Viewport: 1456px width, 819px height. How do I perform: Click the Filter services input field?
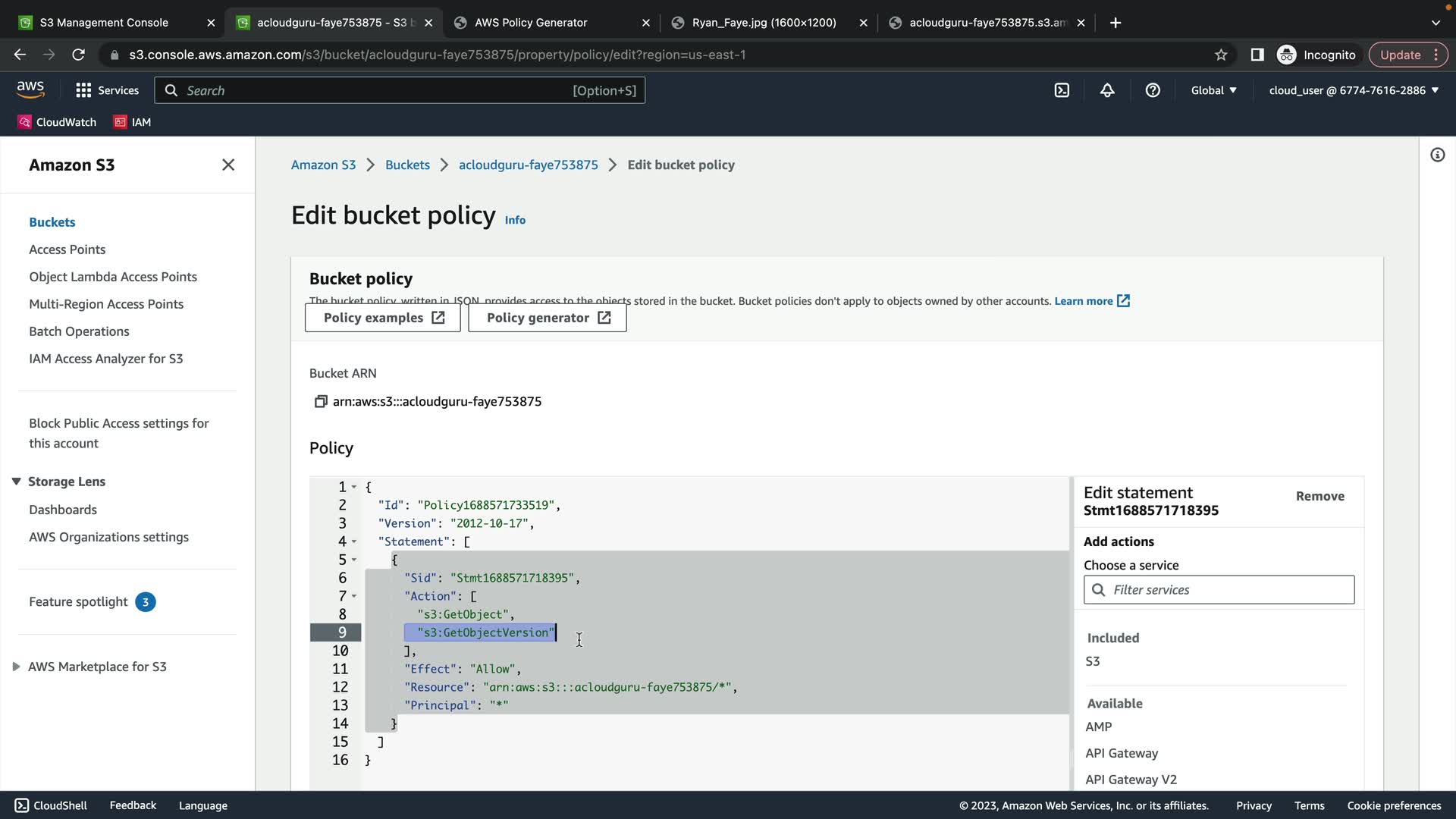tap(1228, 590)
